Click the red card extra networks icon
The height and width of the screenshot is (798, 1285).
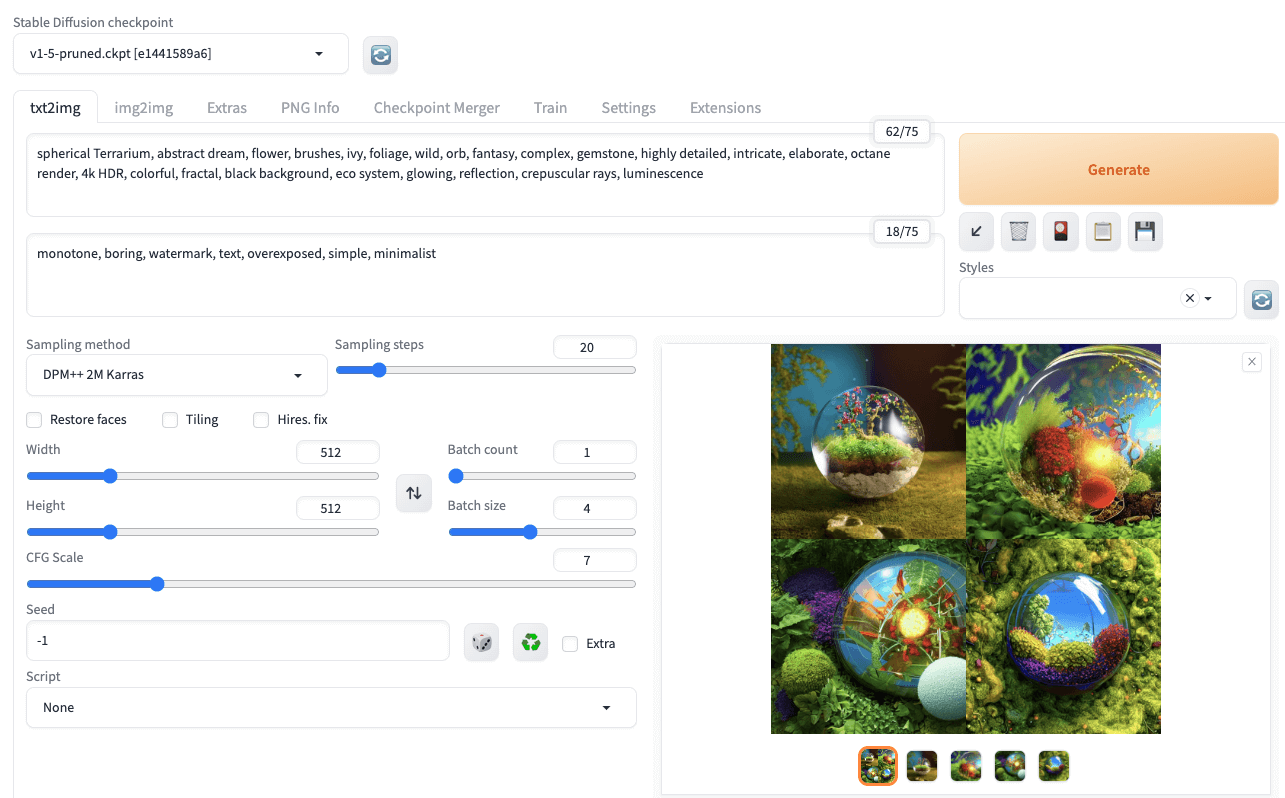1060,232
